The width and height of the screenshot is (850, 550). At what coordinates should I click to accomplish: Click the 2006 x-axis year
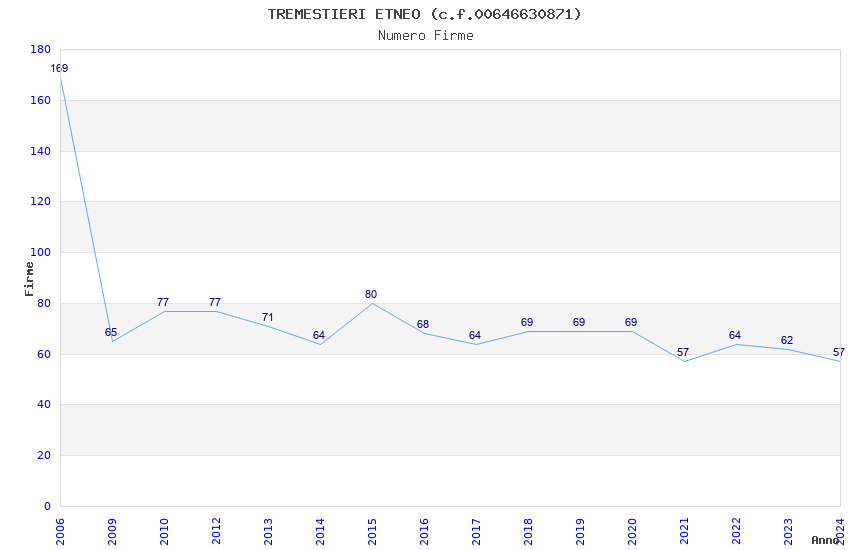[60, 532]
